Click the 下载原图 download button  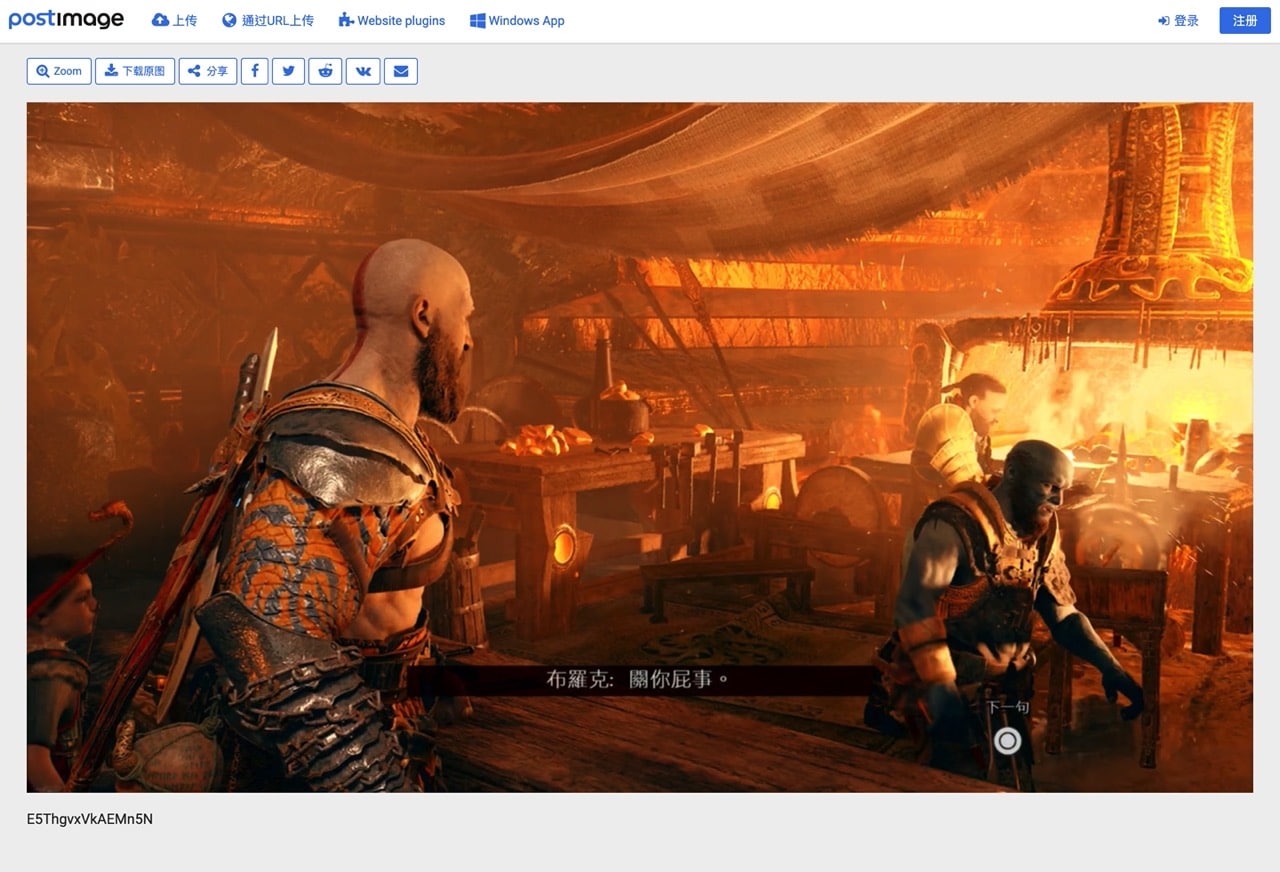click(x=135, y=71)
